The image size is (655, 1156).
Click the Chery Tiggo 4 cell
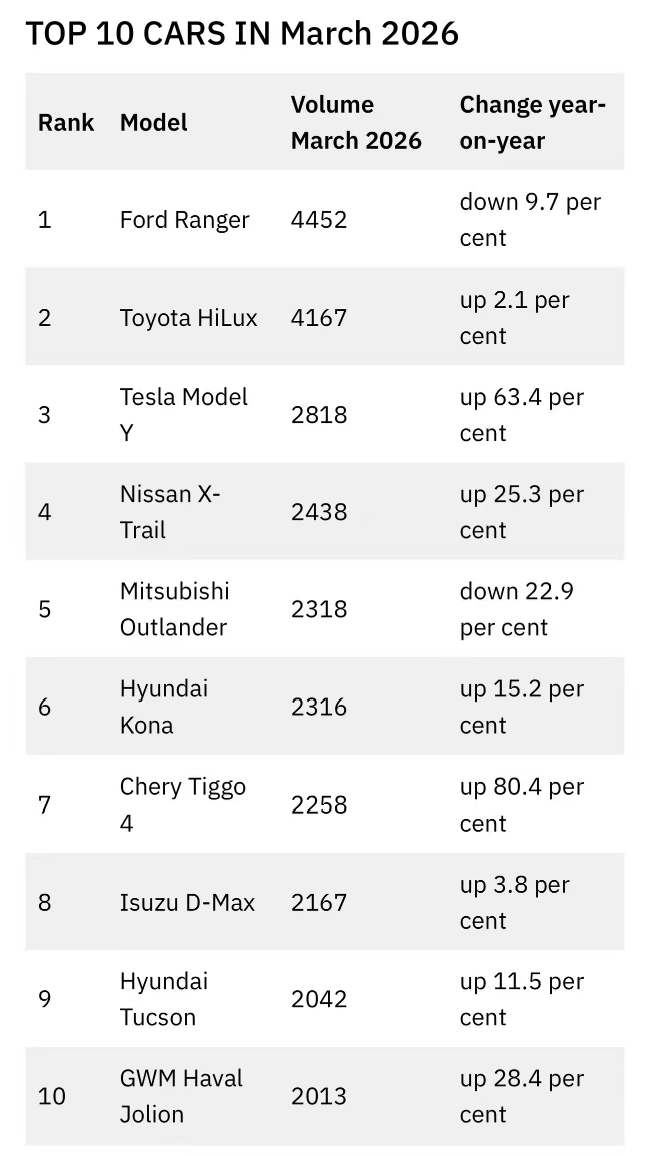tap(182, 804)
